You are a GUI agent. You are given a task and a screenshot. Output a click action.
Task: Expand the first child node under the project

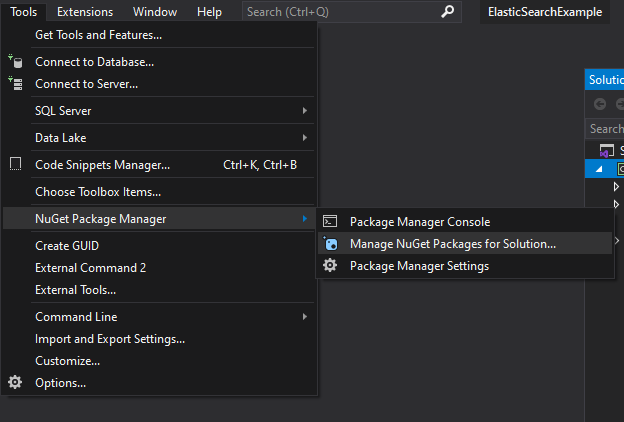[616, 186]
